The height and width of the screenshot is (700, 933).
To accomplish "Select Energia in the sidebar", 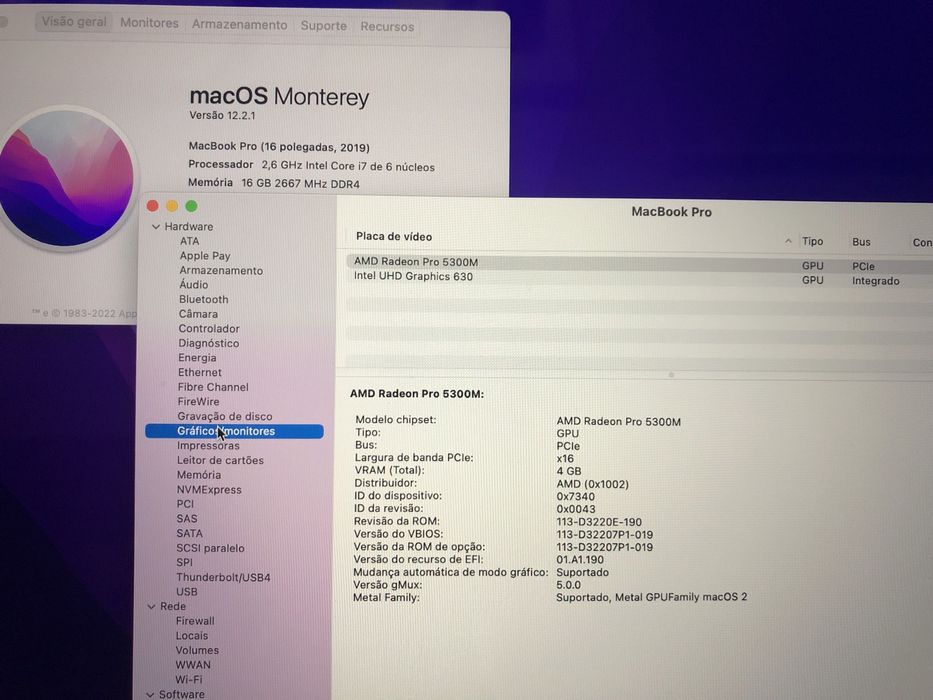I will (197, 358).
